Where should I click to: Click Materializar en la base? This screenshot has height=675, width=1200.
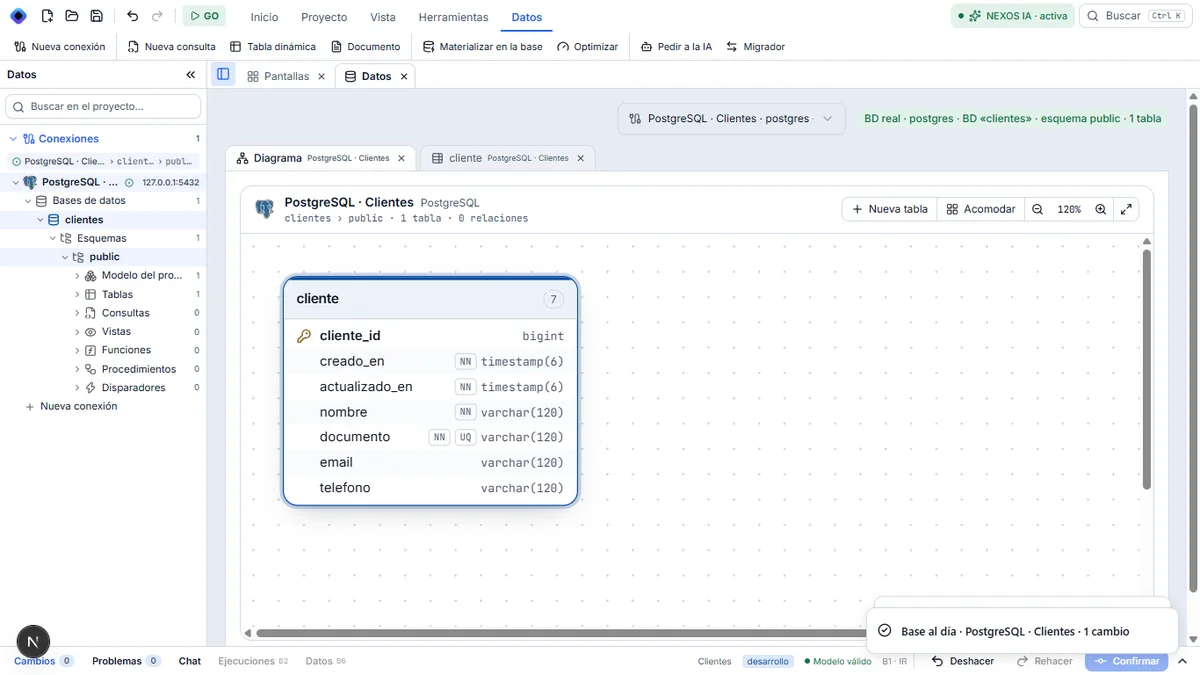pyautogui.click(x=483, y=47)
